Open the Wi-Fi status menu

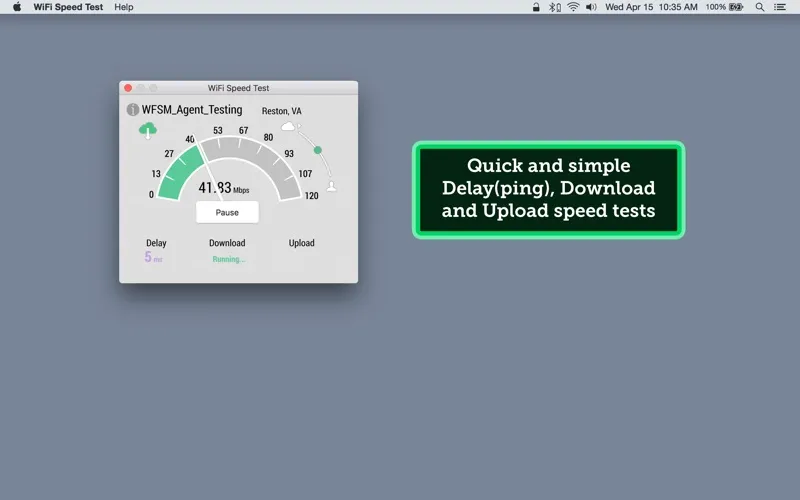[x=573, y=7]
